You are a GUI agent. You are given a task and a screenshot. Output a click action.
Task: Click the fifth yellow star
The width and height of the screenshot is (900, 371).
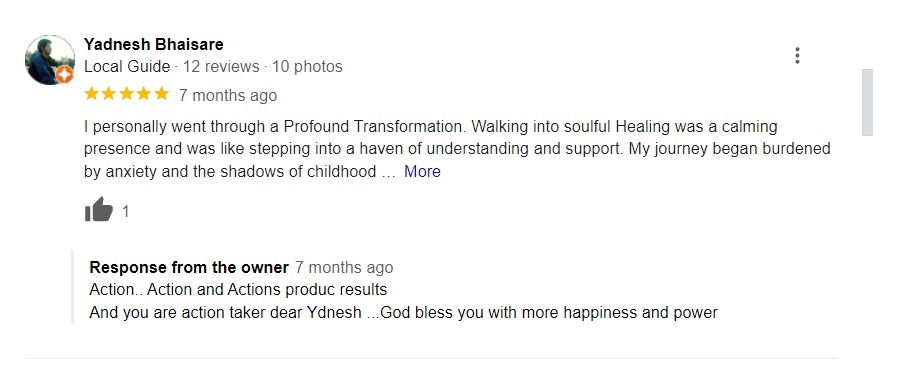pos(162,94)
